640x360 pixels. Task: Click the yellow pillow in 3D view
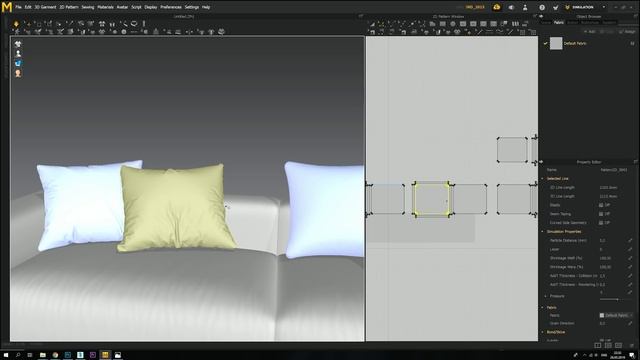176,207
